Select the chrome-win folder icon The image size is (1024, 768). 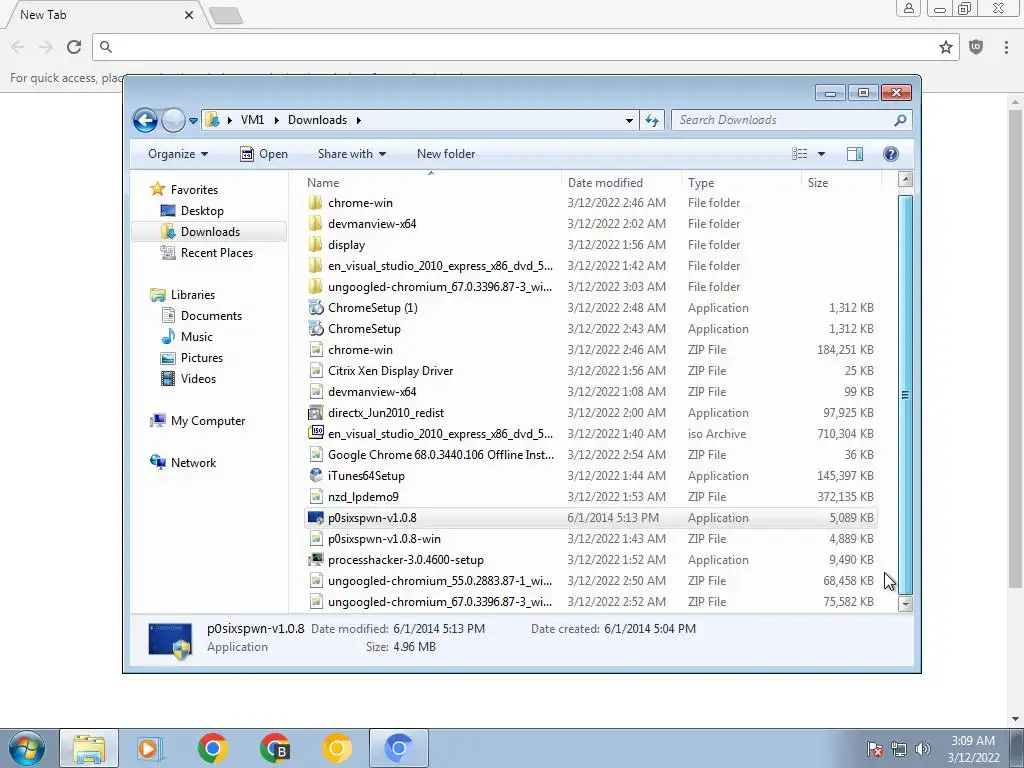pyautogui.click(x=315, y=202)
